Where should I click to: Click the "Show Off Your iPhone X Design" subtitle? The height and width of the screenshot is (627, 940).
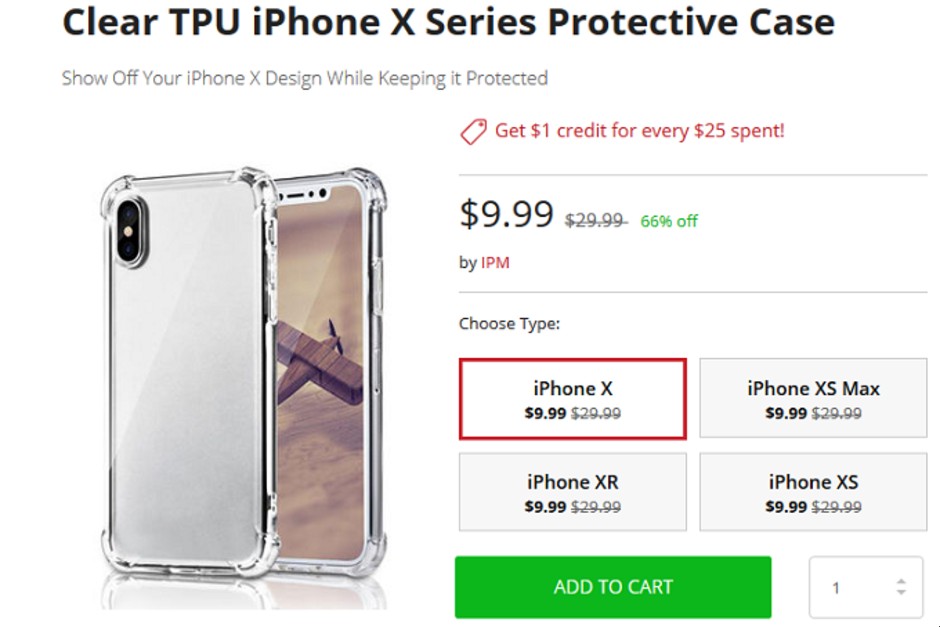click(305, 78)
